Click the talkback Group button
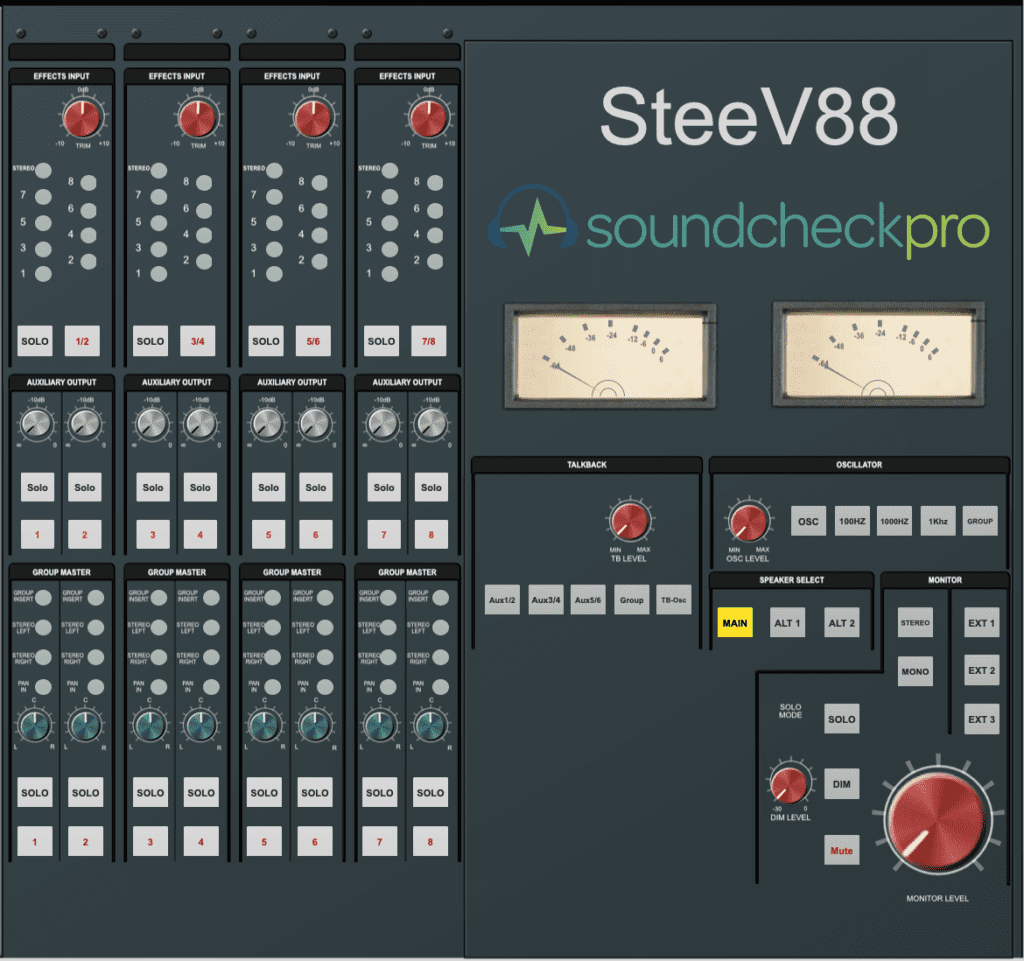This screenshot has height=961, width=1024. click(632, 599)
